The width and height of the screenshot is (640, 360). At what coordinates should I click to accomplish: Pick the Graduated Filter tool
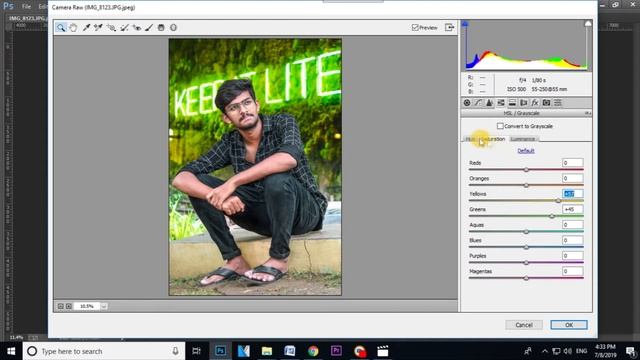(x=161, y=27)
